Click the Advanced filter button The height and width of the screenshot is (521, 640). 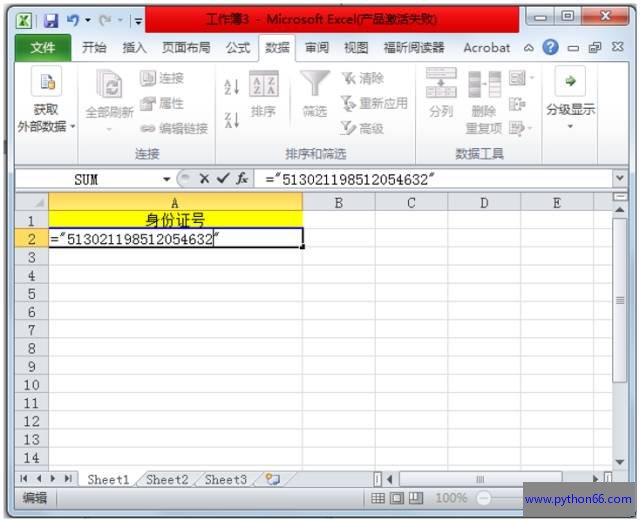362,128
